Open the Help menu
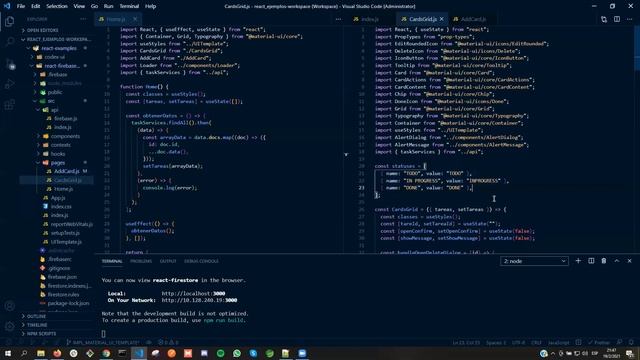The height and width of the screenshot is (360, 640). (150, 6)
